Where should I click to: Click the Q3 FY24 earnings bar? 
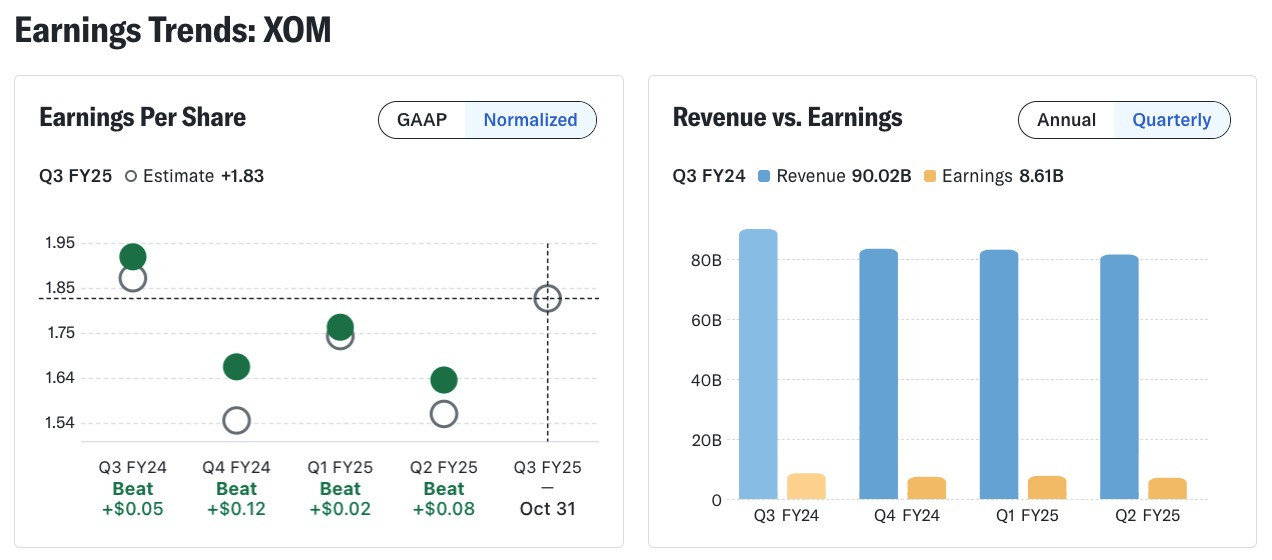(806, 486)
